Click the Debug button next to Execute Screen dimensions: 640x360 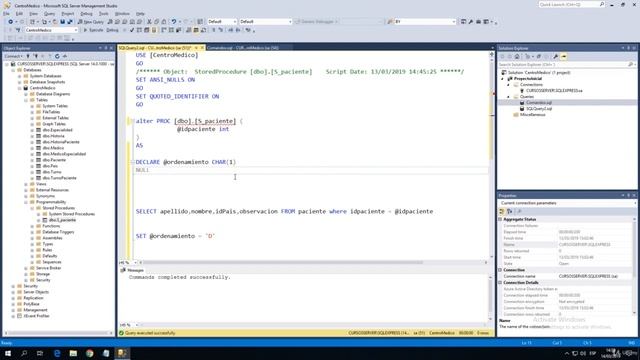[112, 30]
